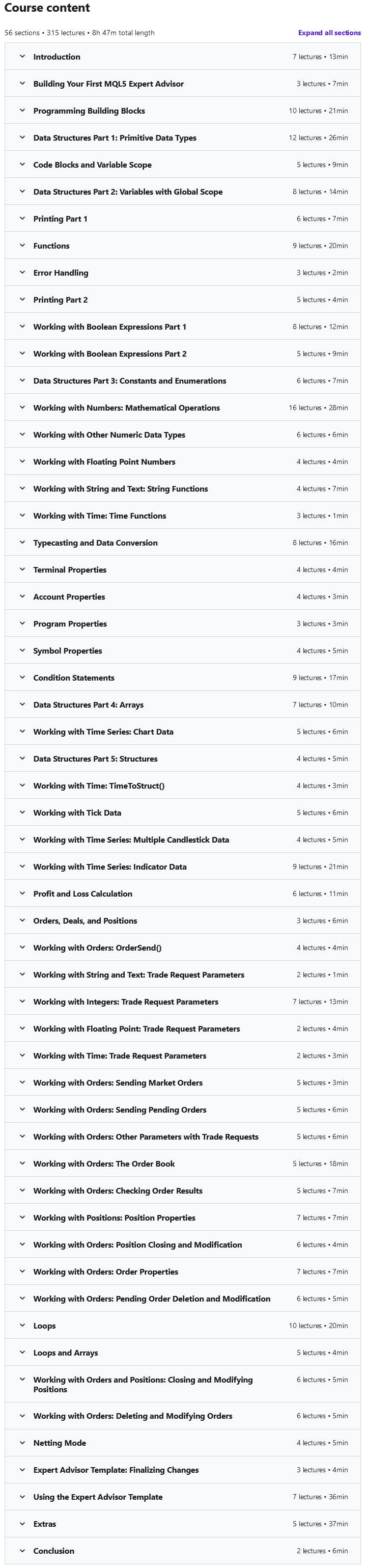Click chevron beside Conclusion section

pyautogui.click(x=22, y=1550)
